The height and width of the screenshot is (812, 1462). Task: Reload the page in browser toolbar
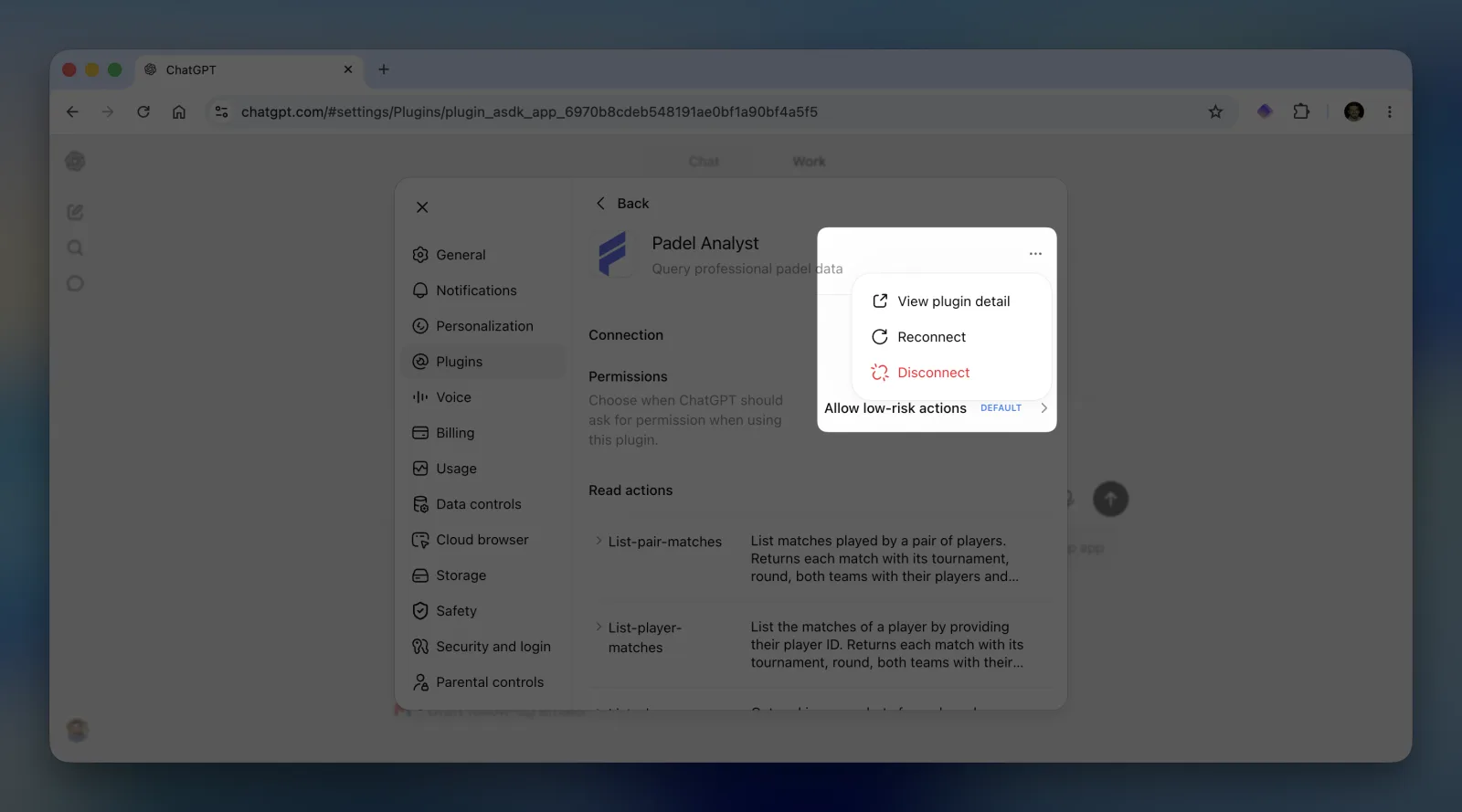[143, 111]
